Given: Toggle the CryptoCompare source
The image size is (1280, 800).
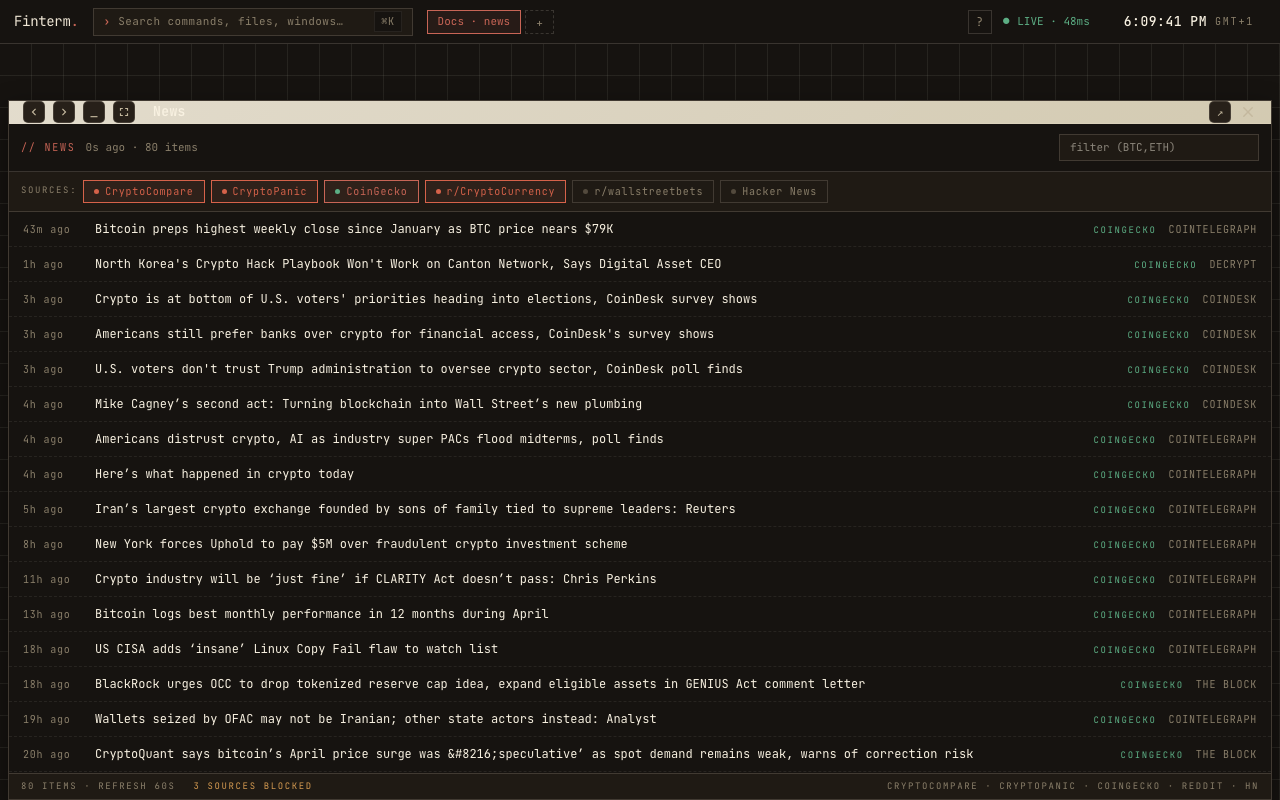Looking at the screenshot, I should tap(144, 192).
